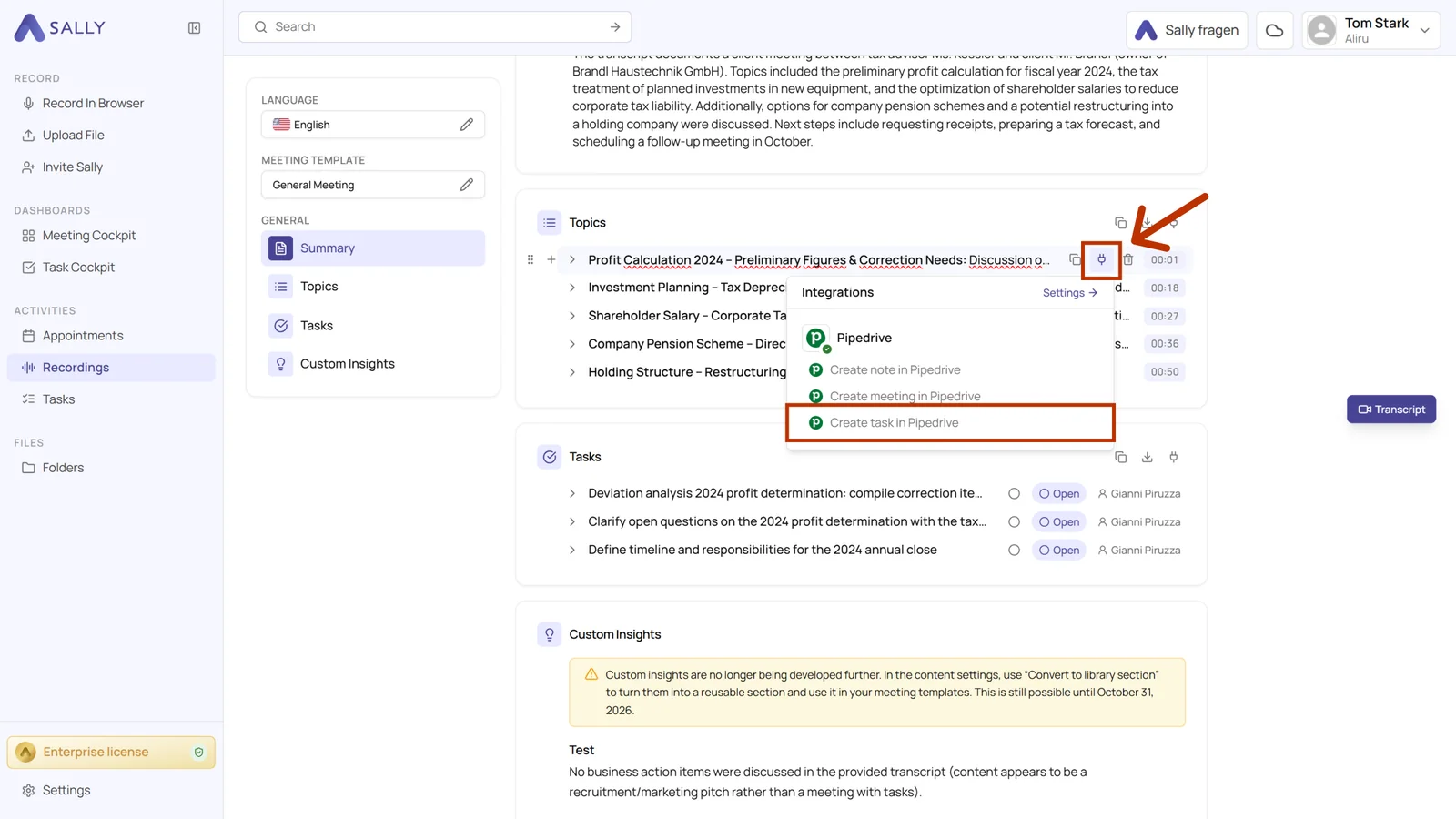
Task: Go to Task Cockpit
Action: point(78,268)
